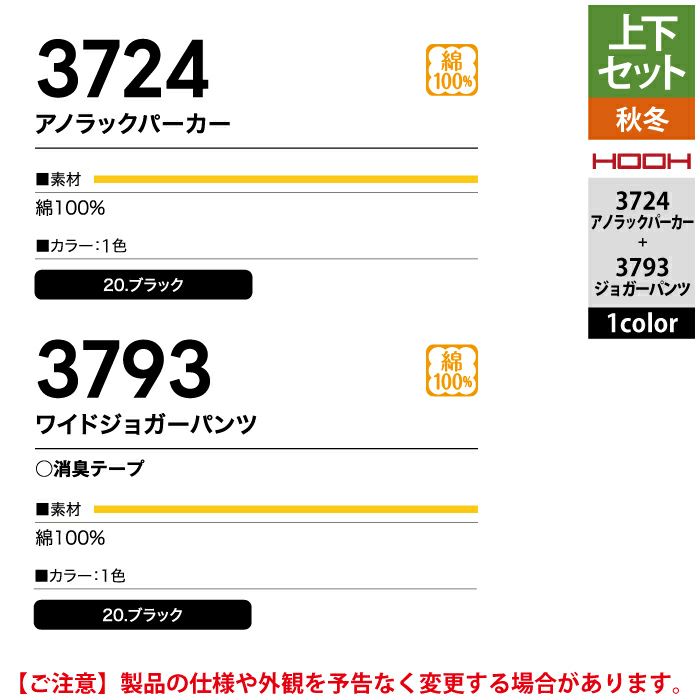Click 3793 ジョガーパンツ in the grey set panel
The width and height of the screenshot is (700, 700).
[x=641, y=277]
